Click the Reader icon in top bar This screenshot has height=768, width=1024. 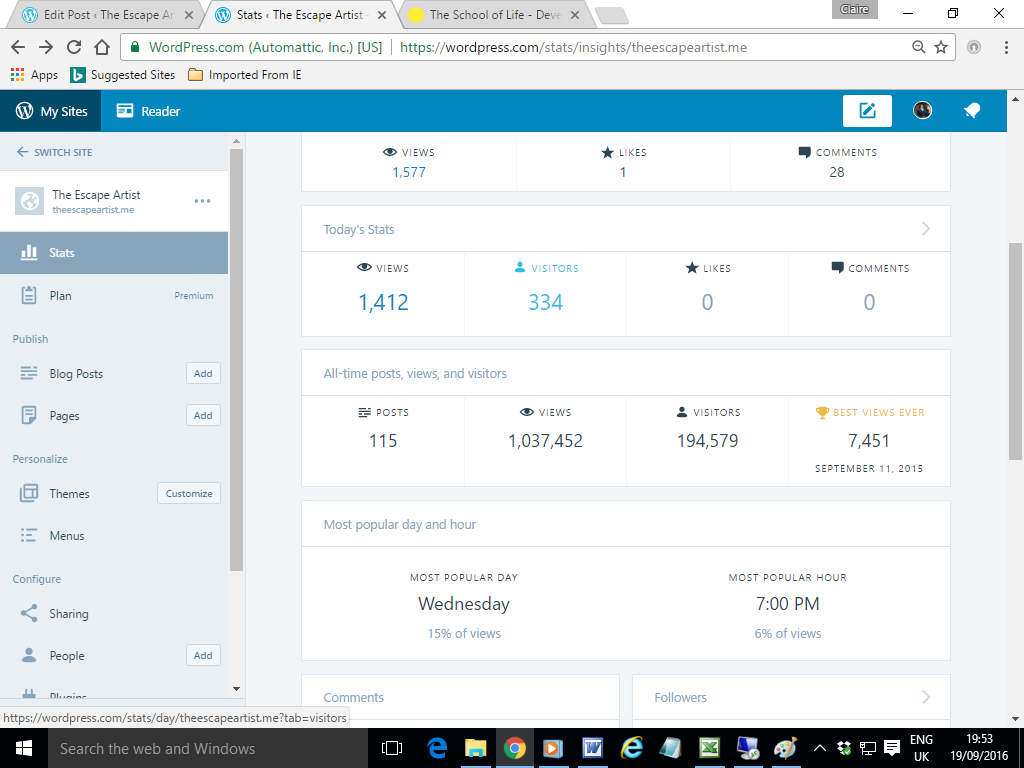[x=125, y=111]
